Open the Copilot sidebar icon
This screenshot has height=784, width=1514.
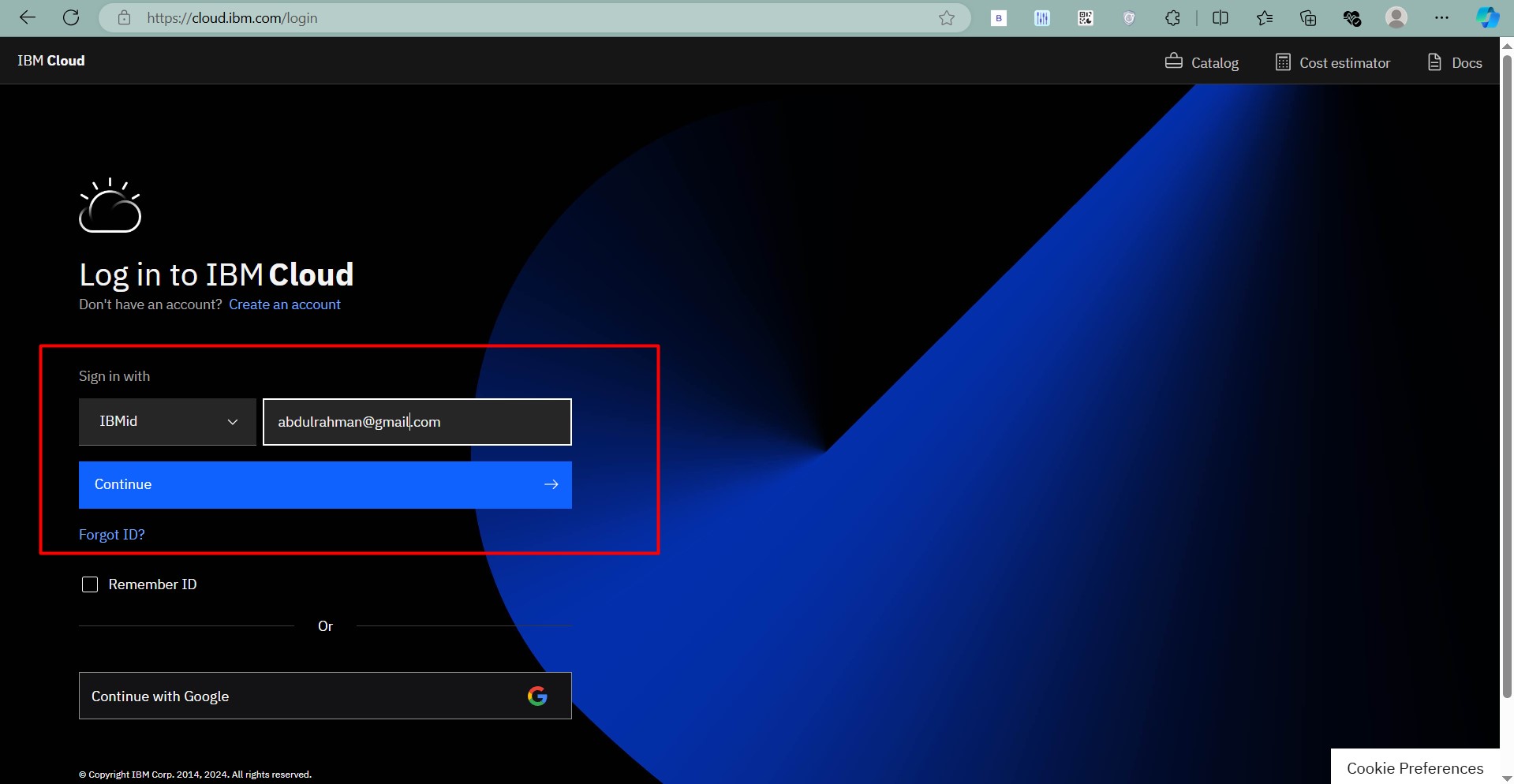1487,17
